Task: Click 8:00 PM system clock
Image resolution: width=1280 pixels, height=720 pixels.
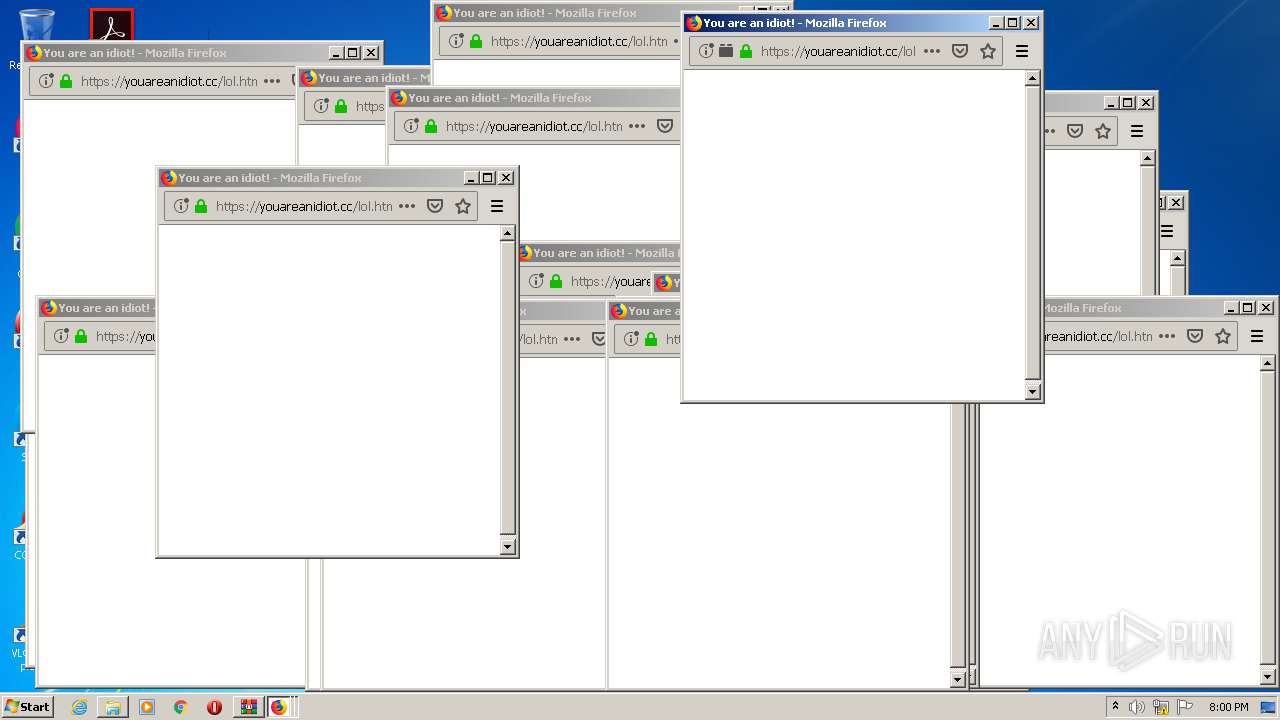Action: (1228, 707)
